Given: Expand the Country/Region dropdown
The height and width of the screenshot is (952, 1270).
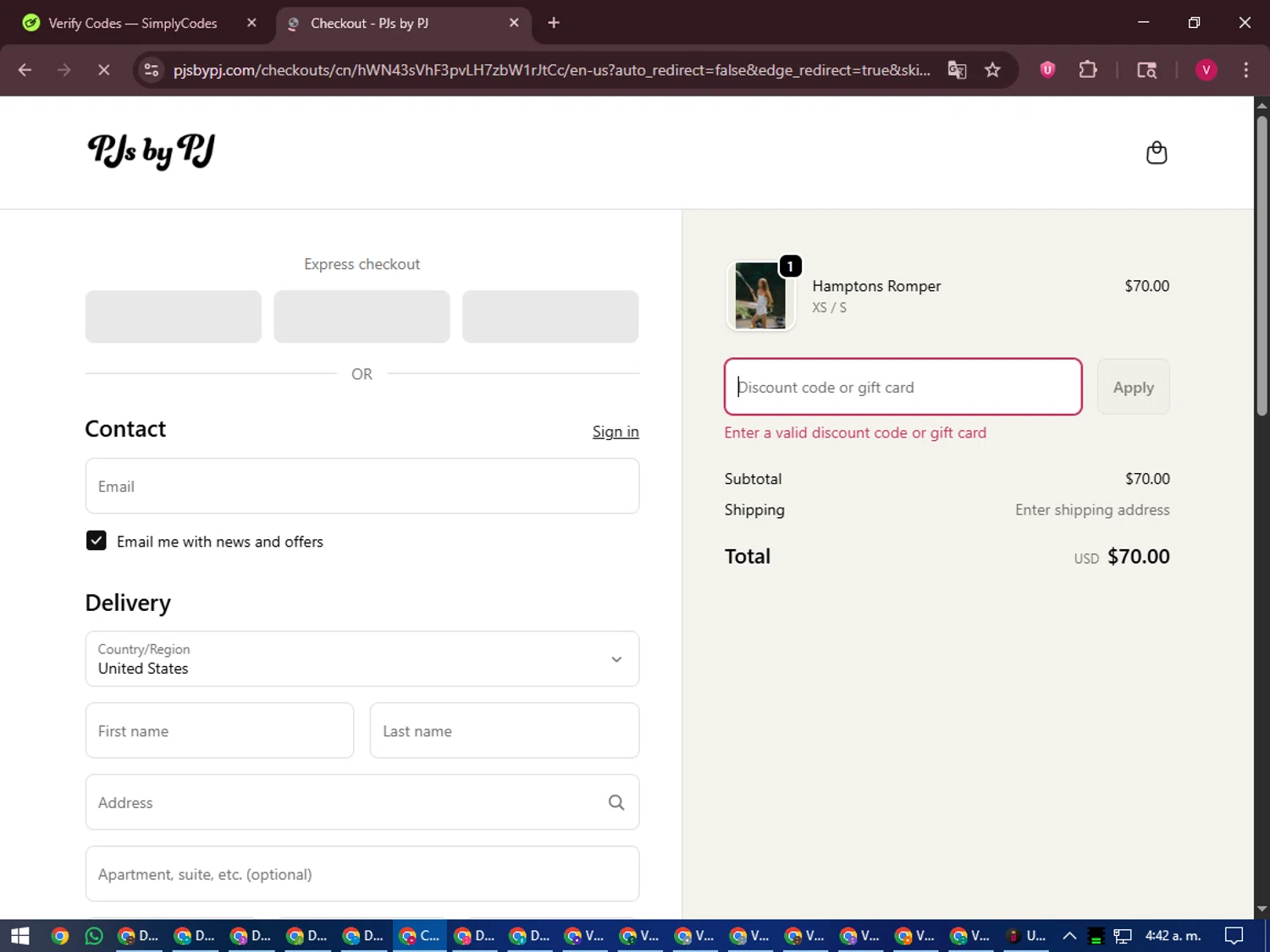Looking at the screenshot, I should pyautogui.click(x=362, y=658).
